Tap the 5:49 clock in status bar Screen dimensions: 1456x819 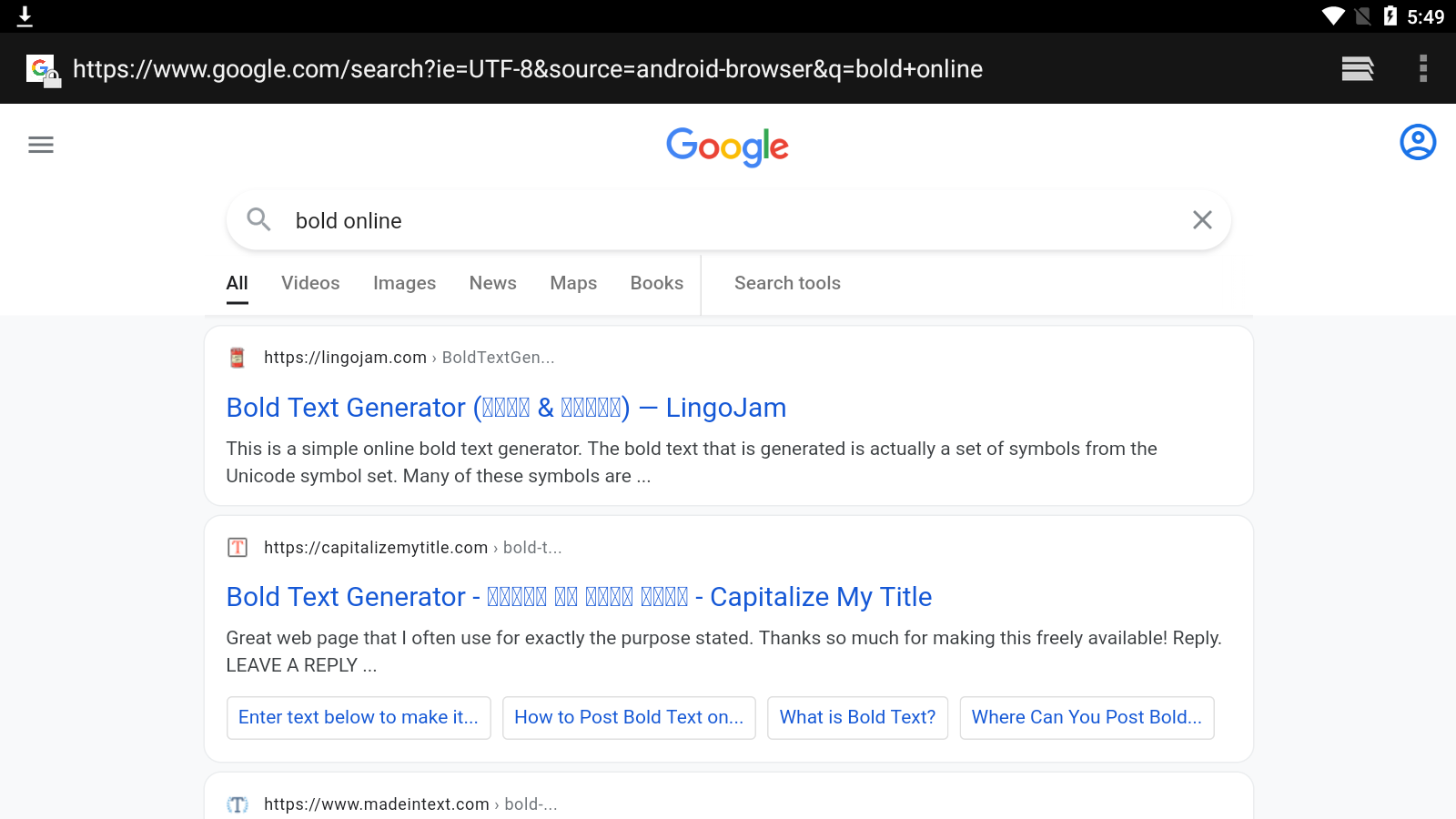[x=1425, y=16]
